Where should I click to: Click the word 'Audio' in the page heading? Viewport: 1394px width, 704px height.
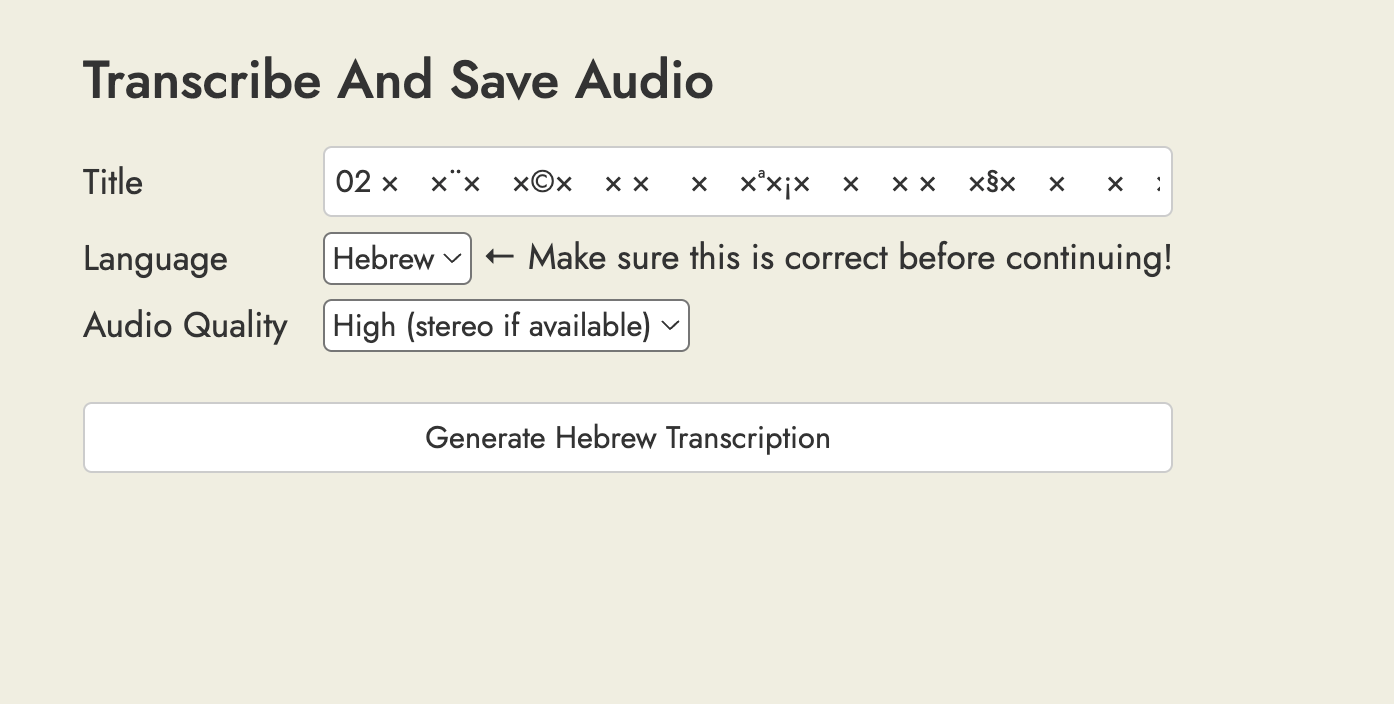tap(644, 81)
